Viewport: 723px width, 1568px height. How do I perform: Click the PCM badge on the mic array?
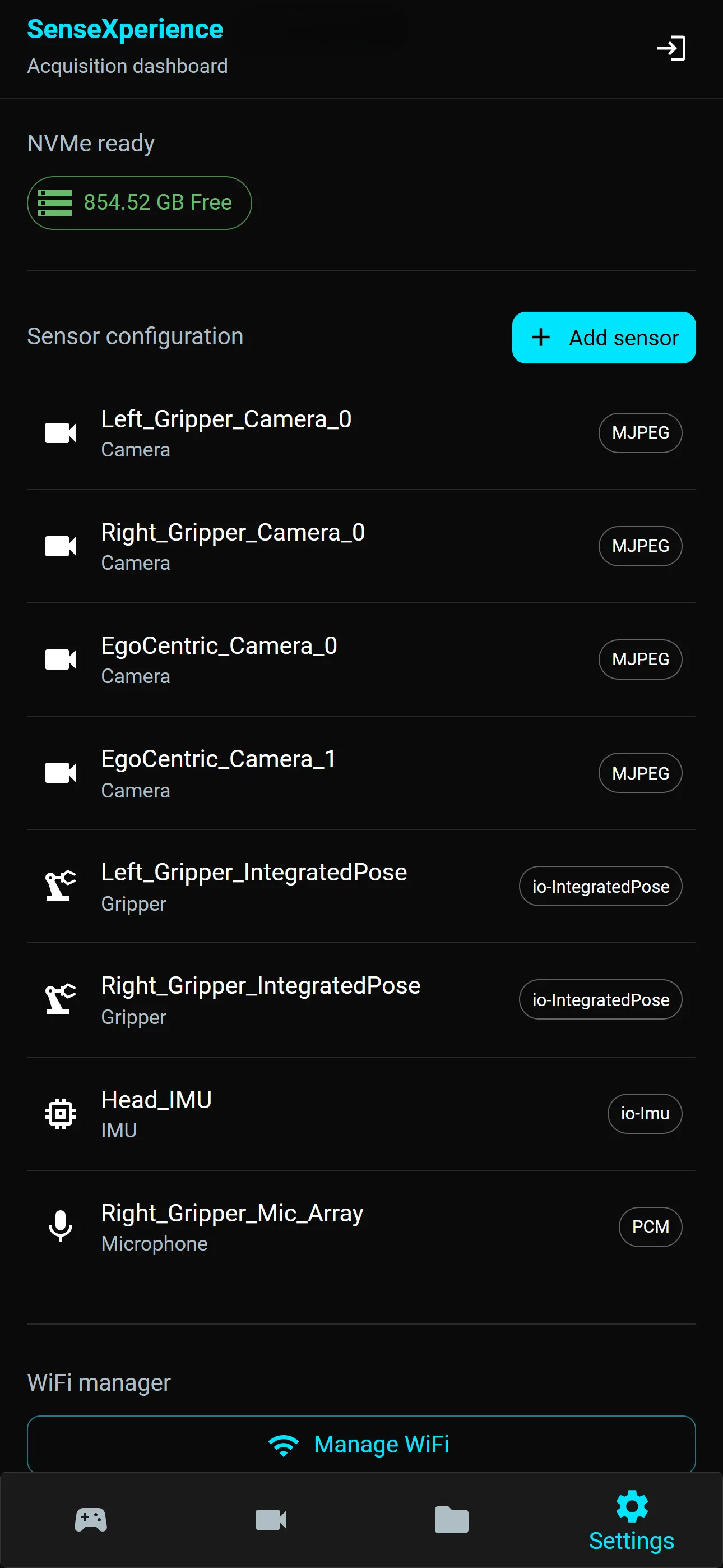coord(650,1226)
